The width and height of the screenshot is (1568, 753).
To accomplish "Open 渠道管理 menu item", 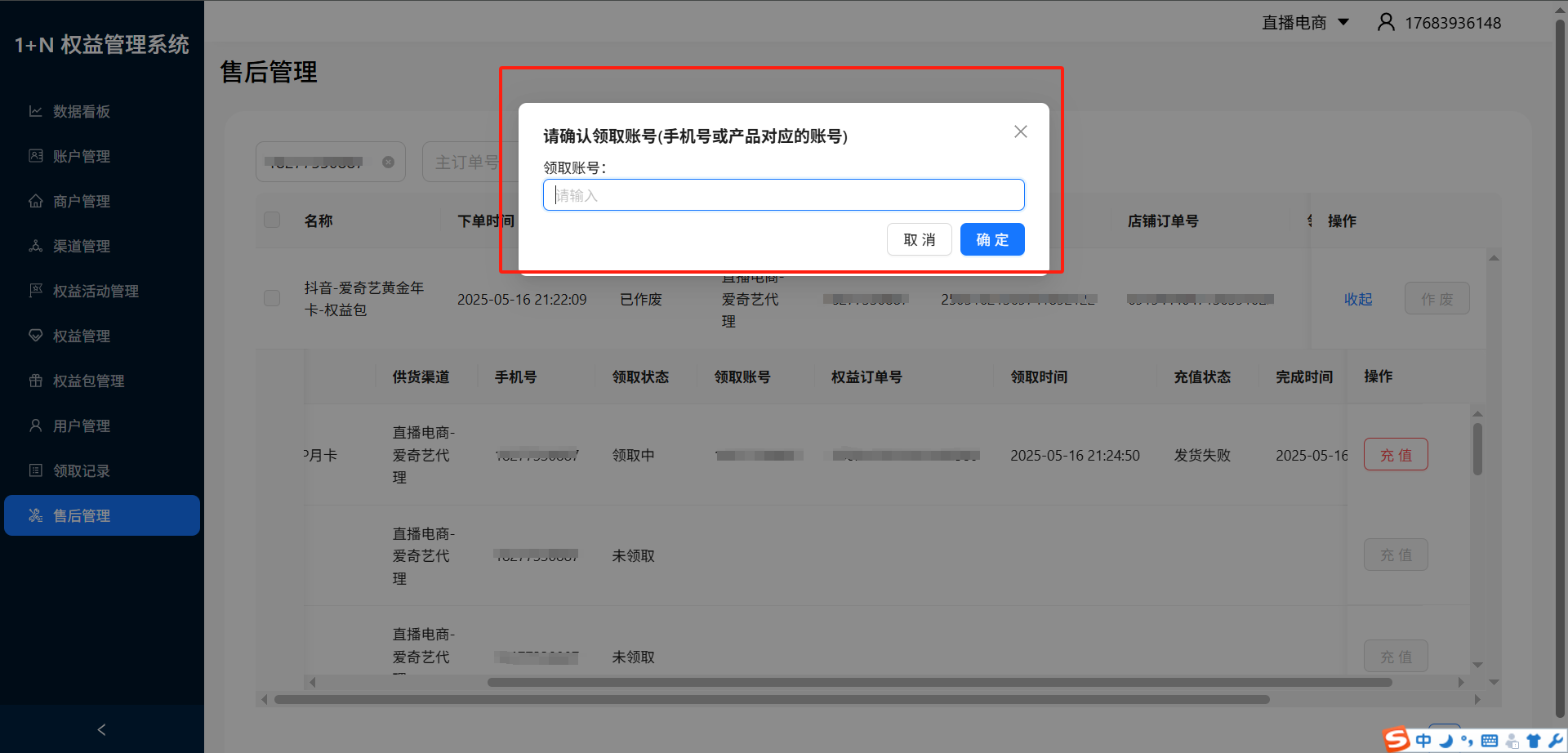I will click(82, 246).
